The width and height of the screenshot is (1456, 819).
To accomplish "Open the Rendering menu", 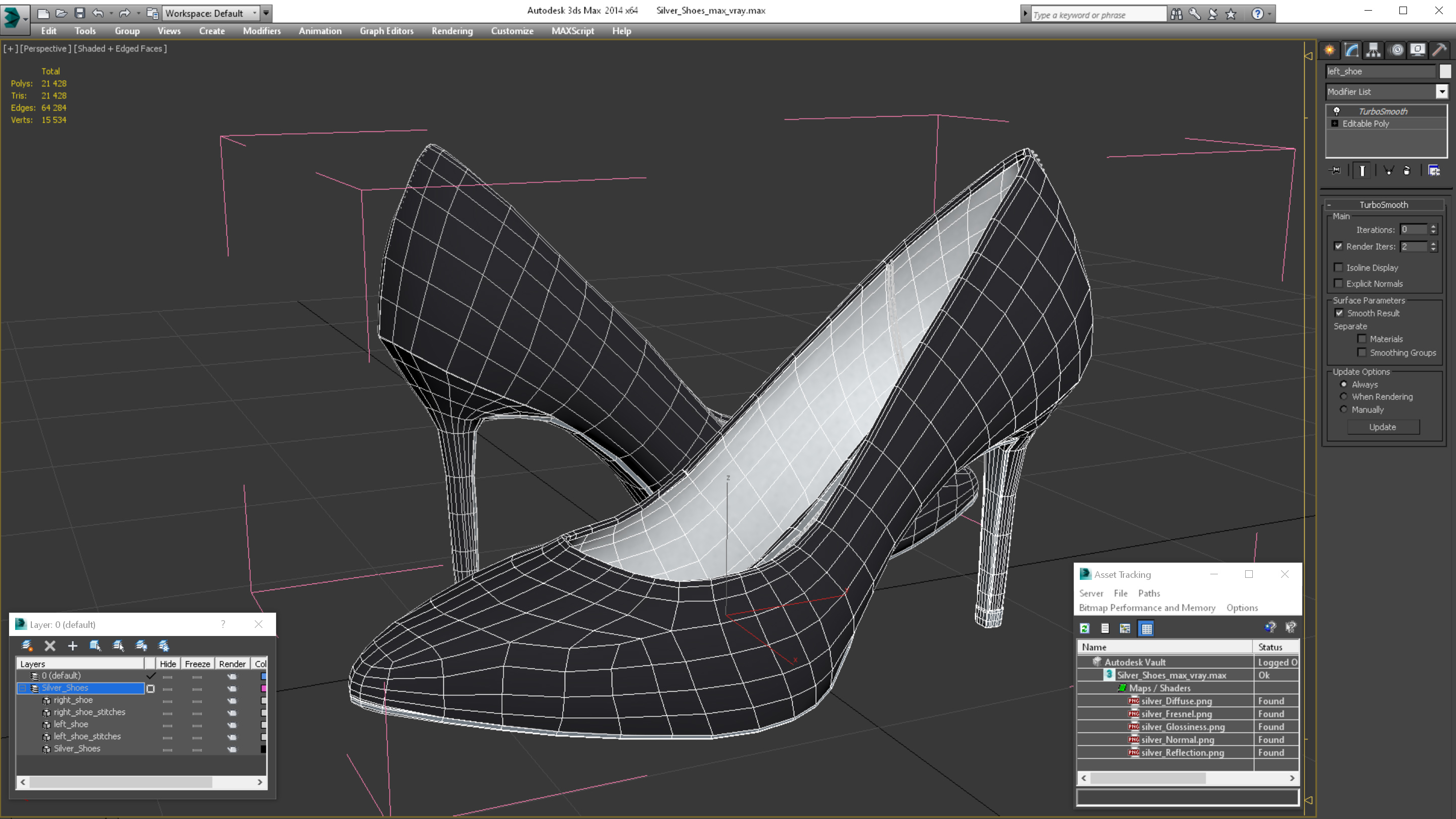I will pyautogui.click(x=452, y=31).
